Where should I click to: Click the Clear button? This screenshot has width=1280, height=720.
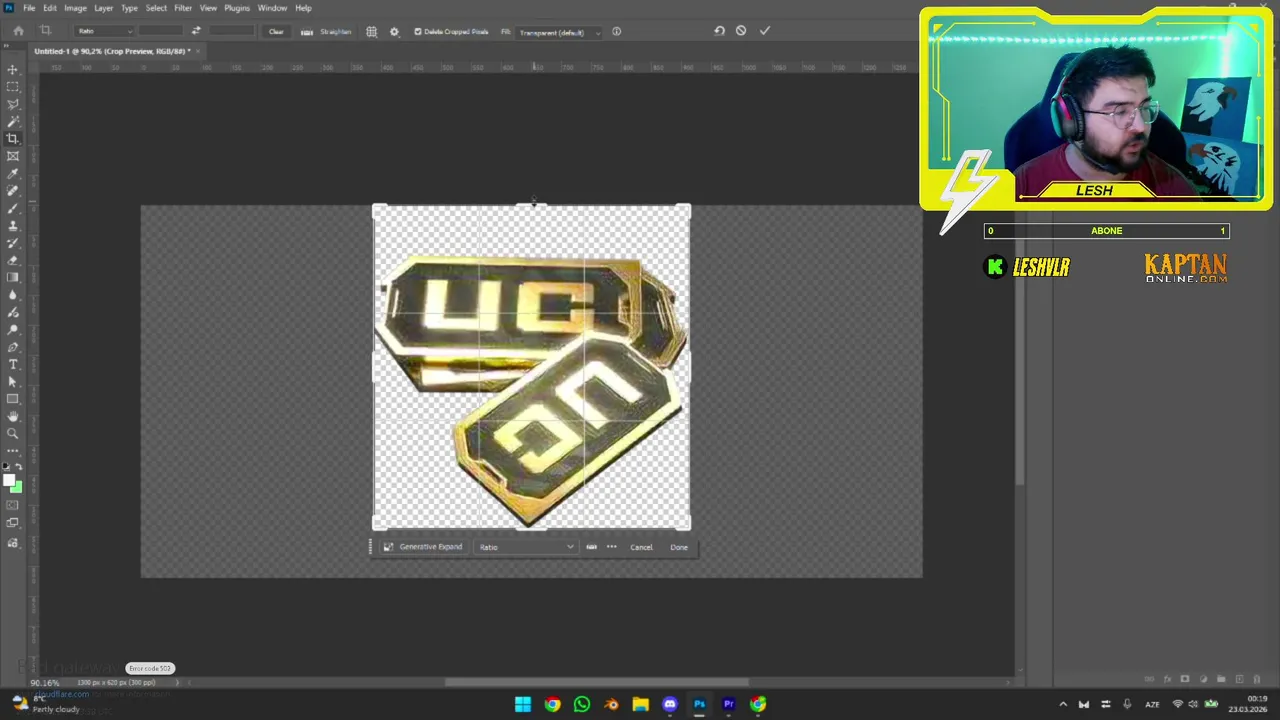[x=276, y=31]
